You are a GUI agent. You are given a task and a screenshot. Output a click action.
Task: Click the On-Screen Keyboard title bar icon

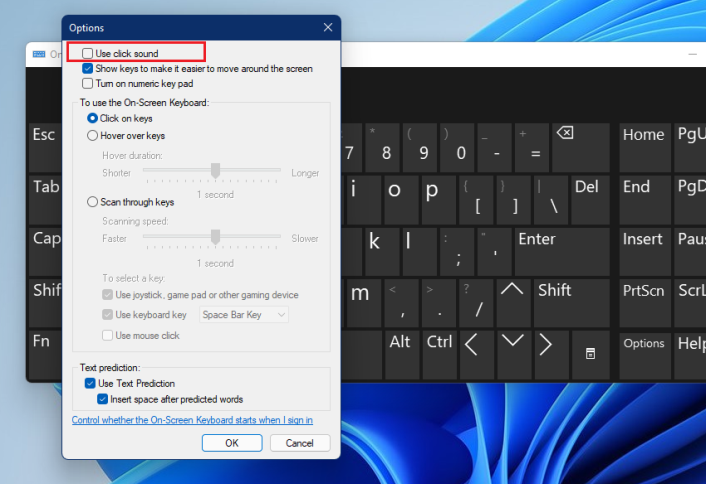[x=39, y=54]
